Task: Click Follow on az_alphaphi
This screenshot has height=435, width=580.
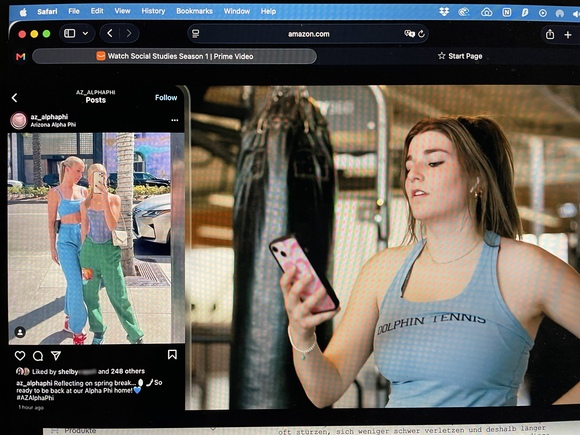Action: coord(166,97)
